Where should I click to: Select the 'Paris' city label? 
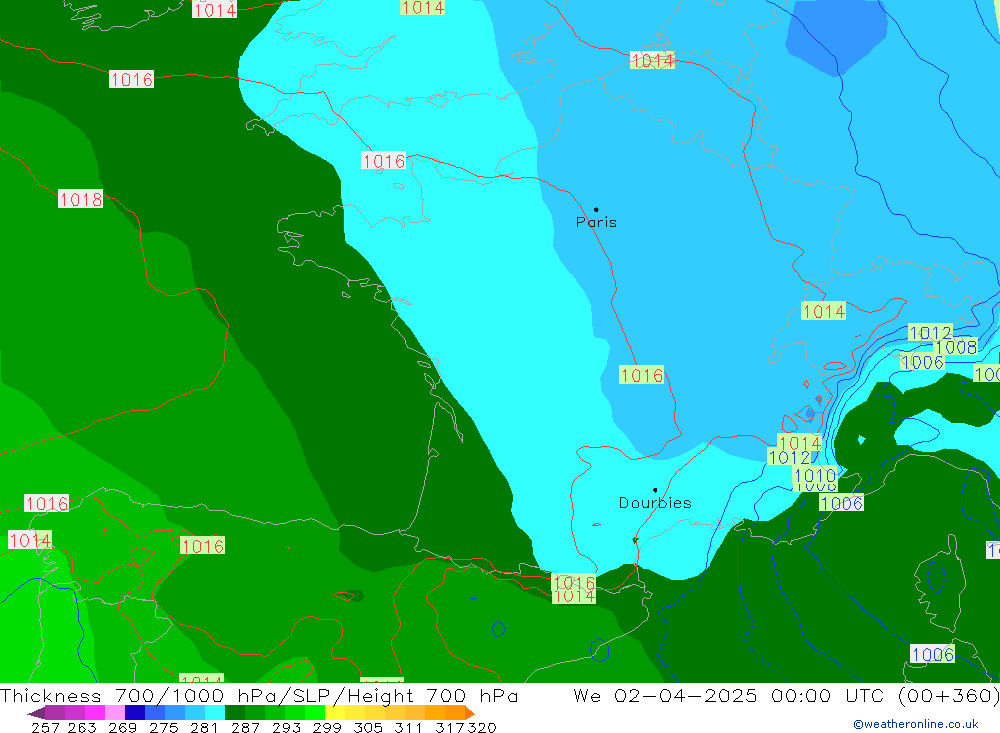pos(596,222)
